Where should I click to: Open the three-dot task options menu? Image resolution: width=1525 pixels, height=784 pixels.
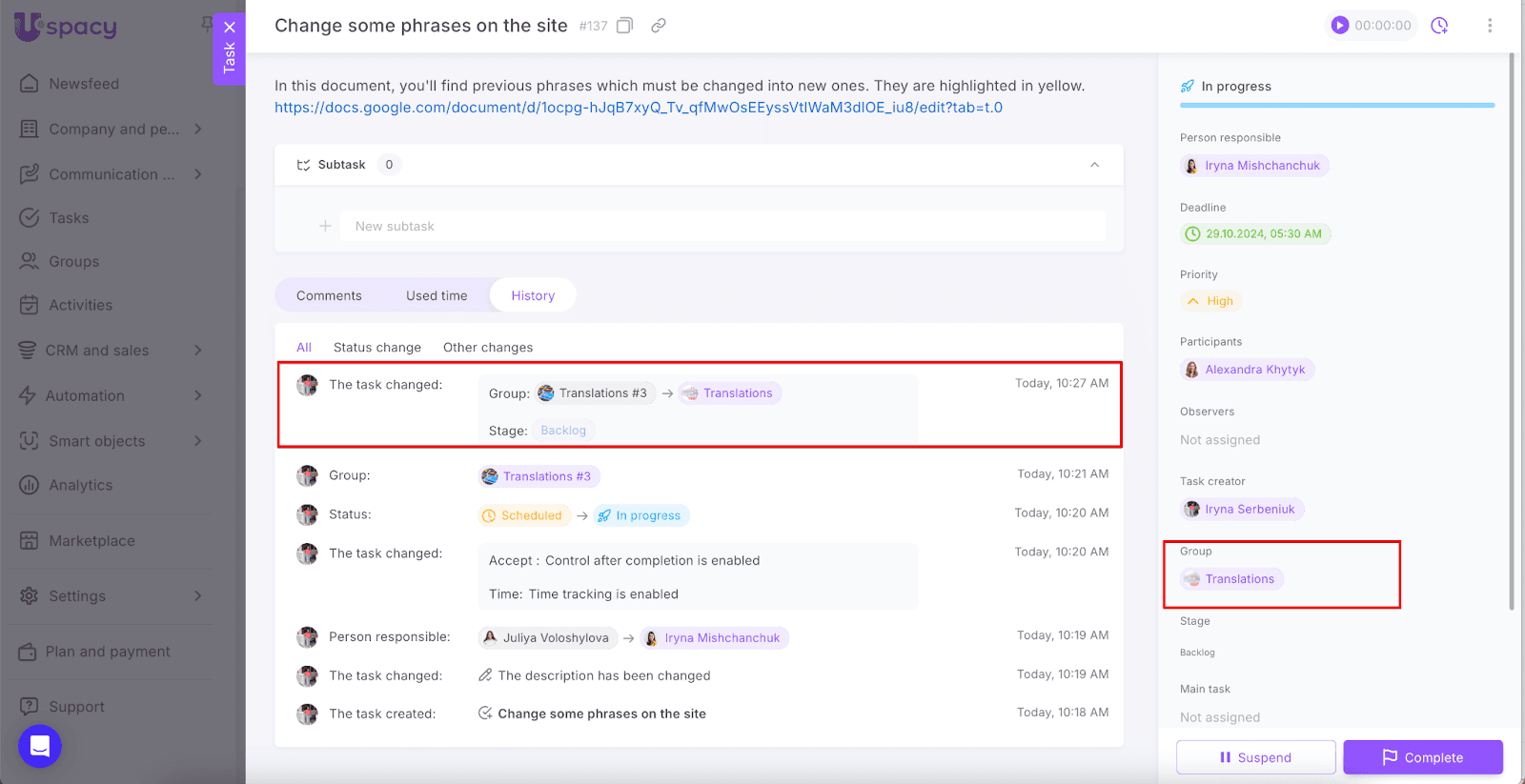(x=1490, y=26)
